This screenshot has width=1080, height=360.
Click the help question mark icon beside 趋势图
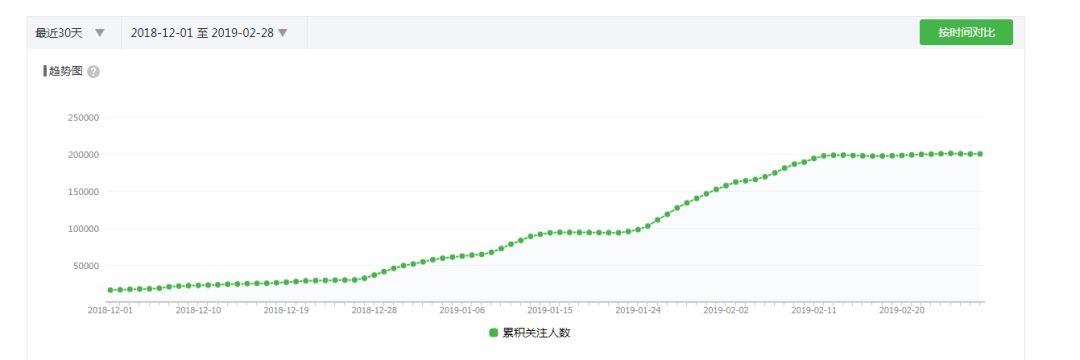click(x=94, y=72)
